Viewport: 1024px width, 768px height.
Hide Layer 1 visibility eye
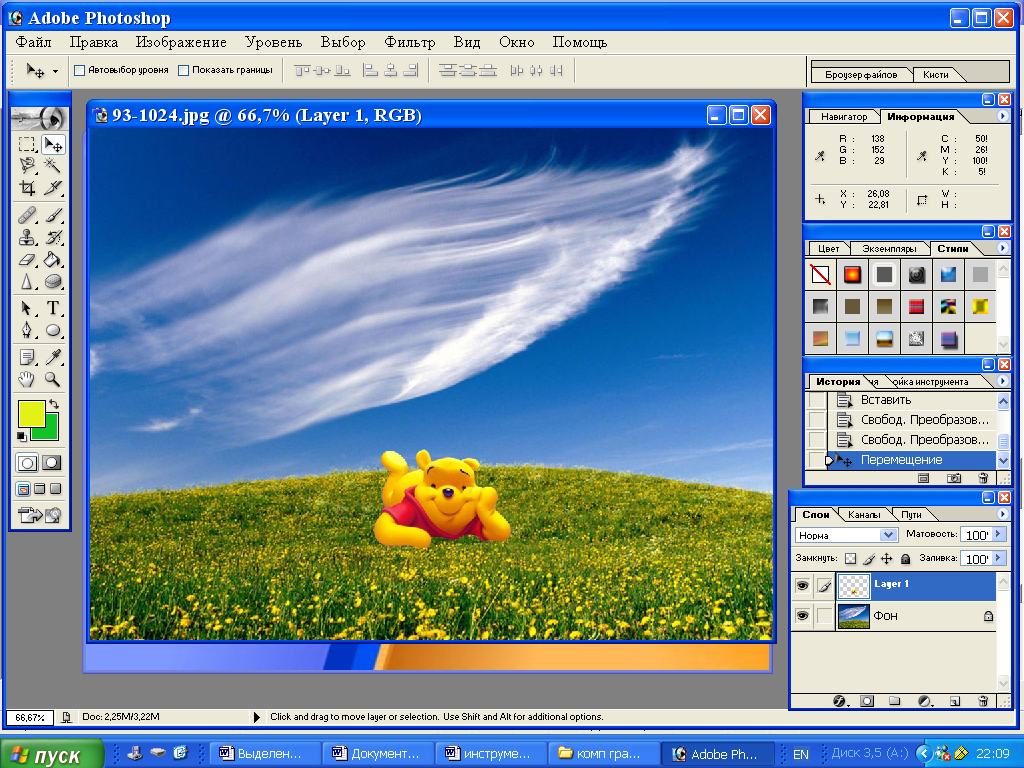pos(803,586)
